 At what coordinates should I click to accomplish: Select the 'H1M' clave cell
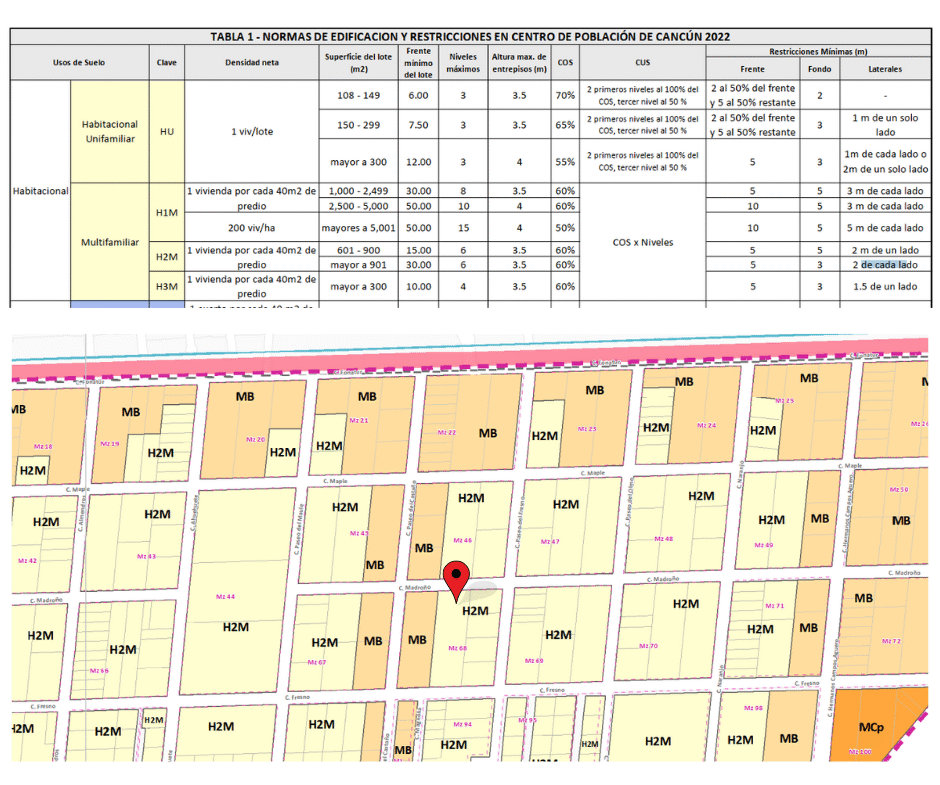click(167, 213)
